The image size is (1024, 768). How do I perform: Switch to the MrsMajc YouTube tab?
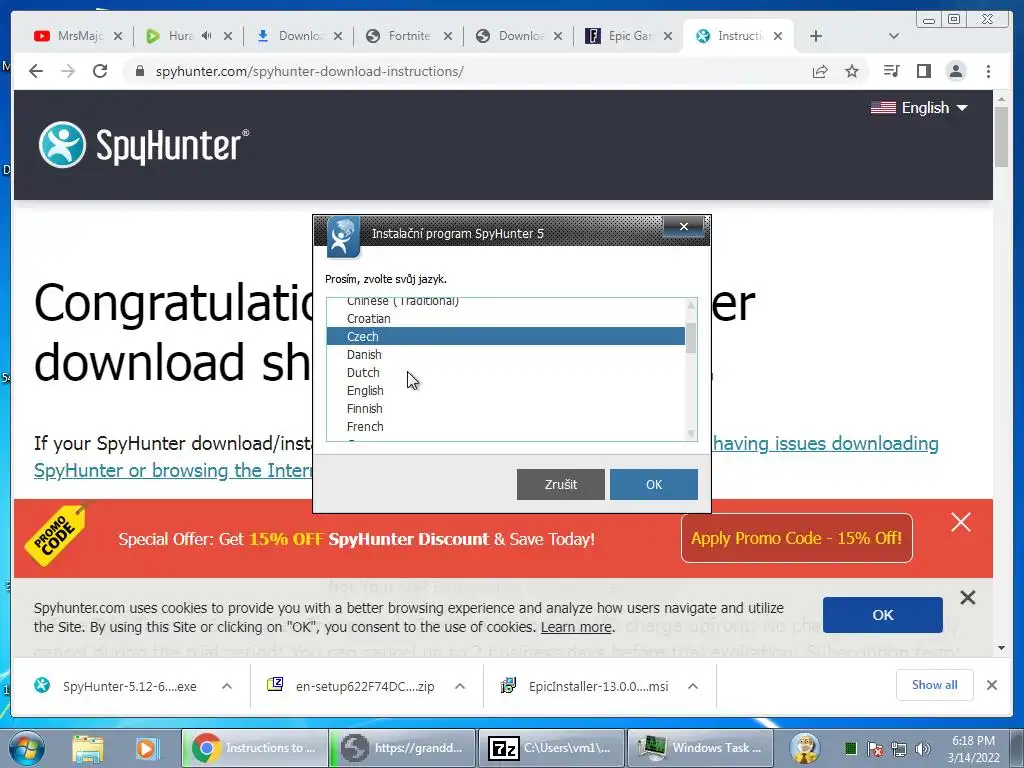pos(78,36)
